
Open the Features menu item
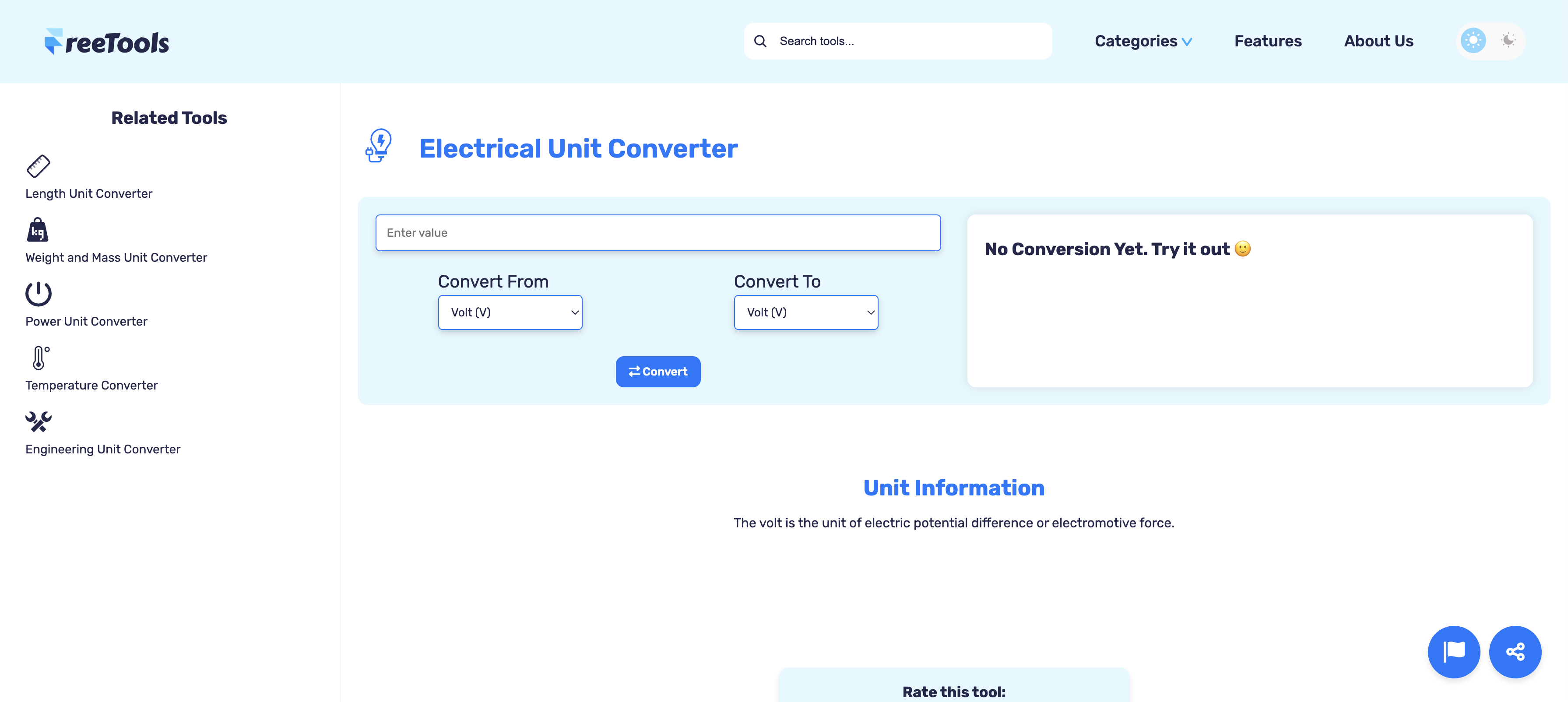1267,41
